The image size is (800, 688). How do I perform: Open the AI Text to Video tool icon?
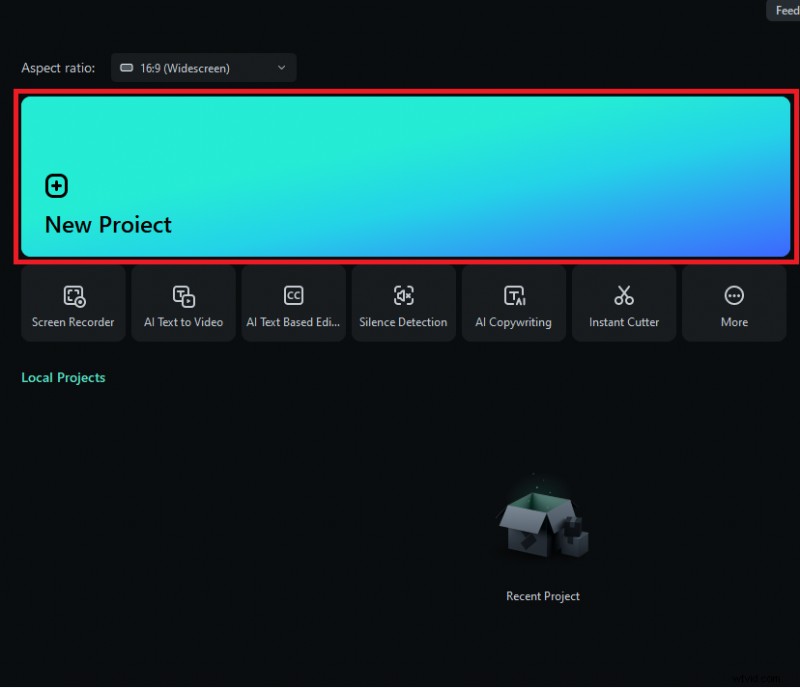pos(183,295)
